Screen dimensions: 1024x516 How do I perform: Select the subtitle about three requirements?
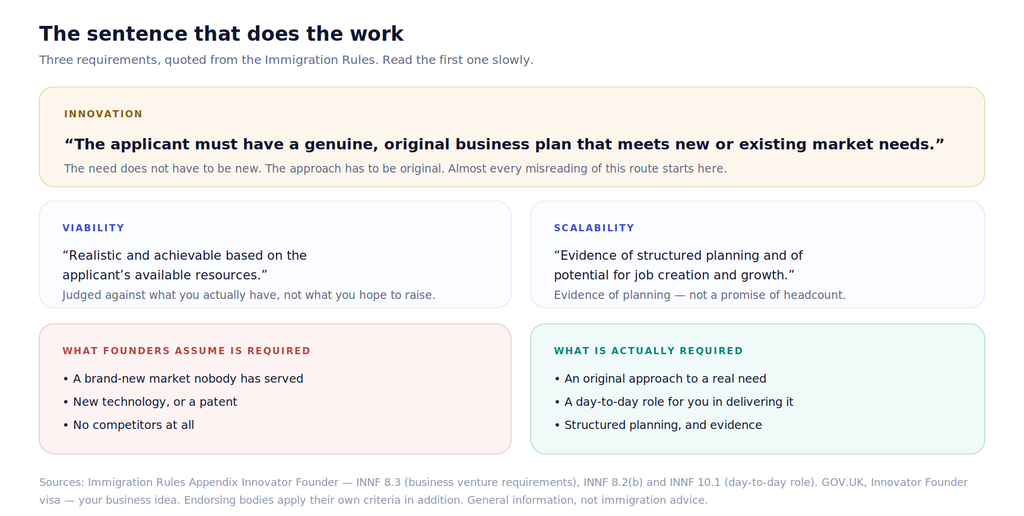pos(286,60)
